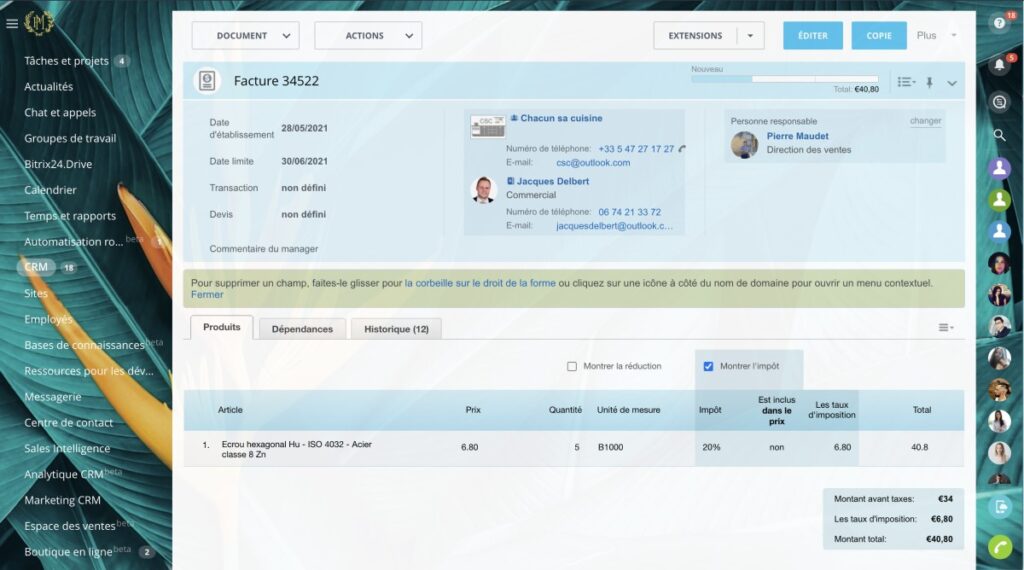Click the invoice status progress bar
This screenshot has width=1024, height=570.
point(784,79)
